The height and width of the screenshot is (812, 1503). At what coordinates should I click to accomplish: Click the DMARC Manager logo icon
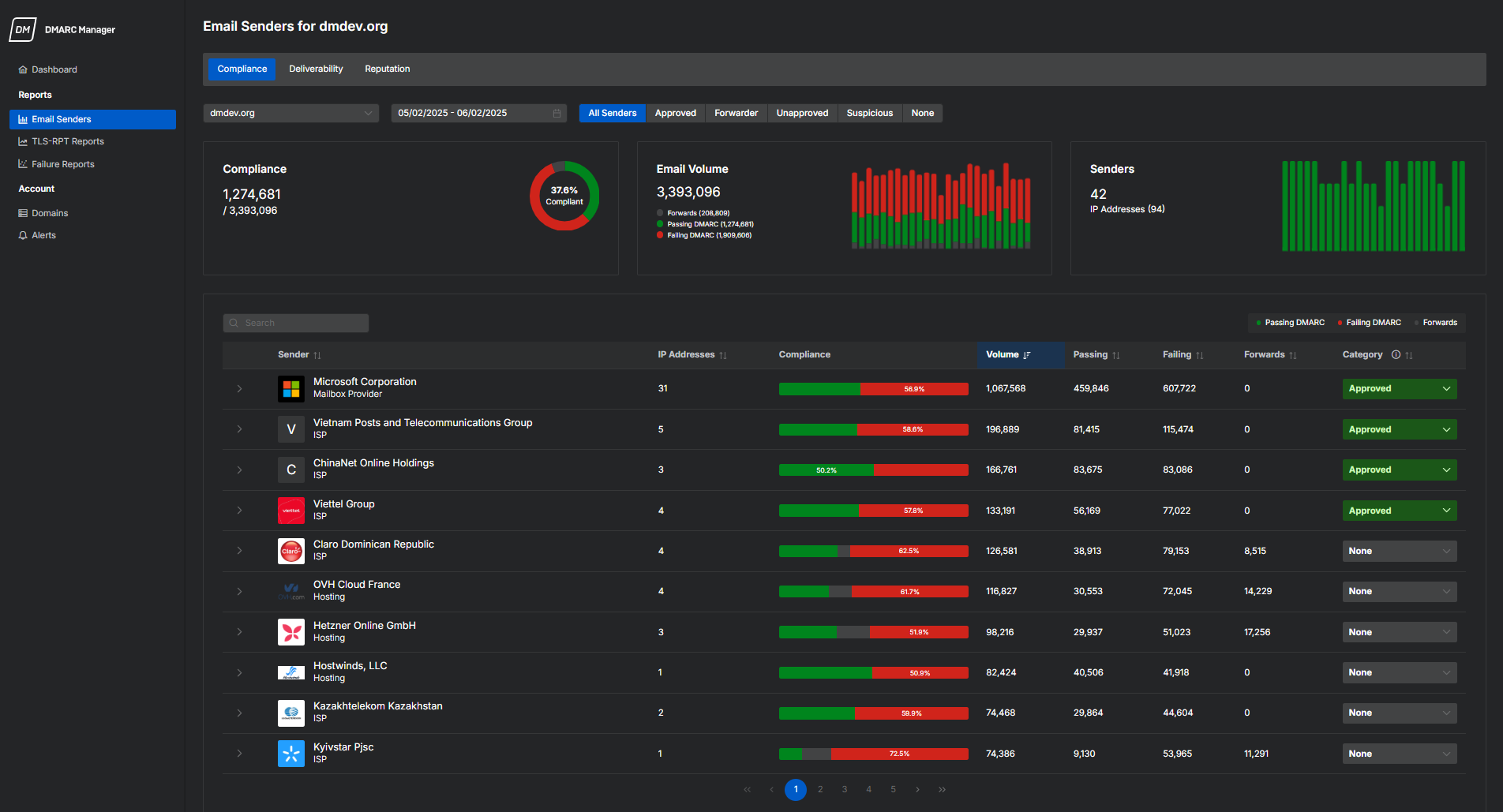(x=23, y=29)
